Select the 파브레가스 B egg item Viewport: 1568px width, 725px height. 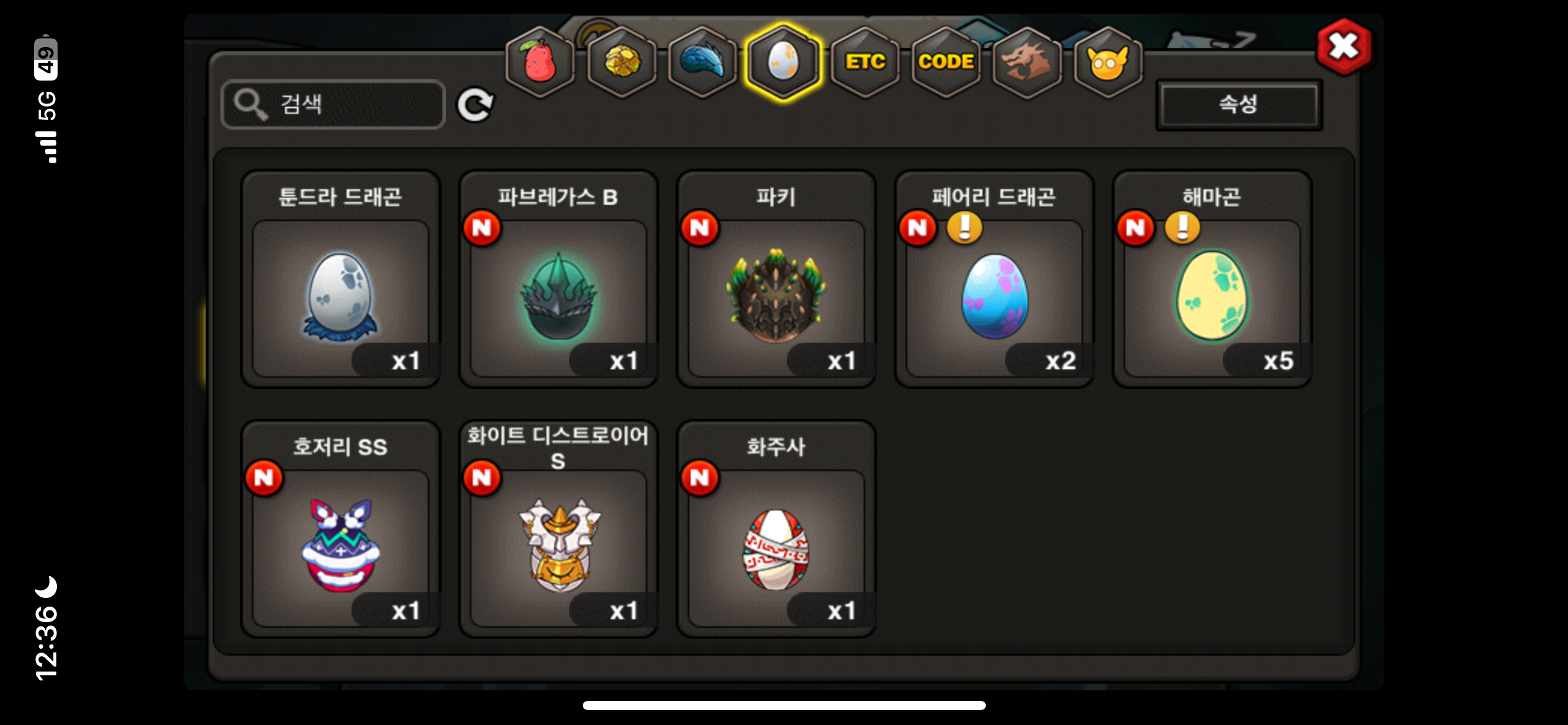[x=558, y=279]
